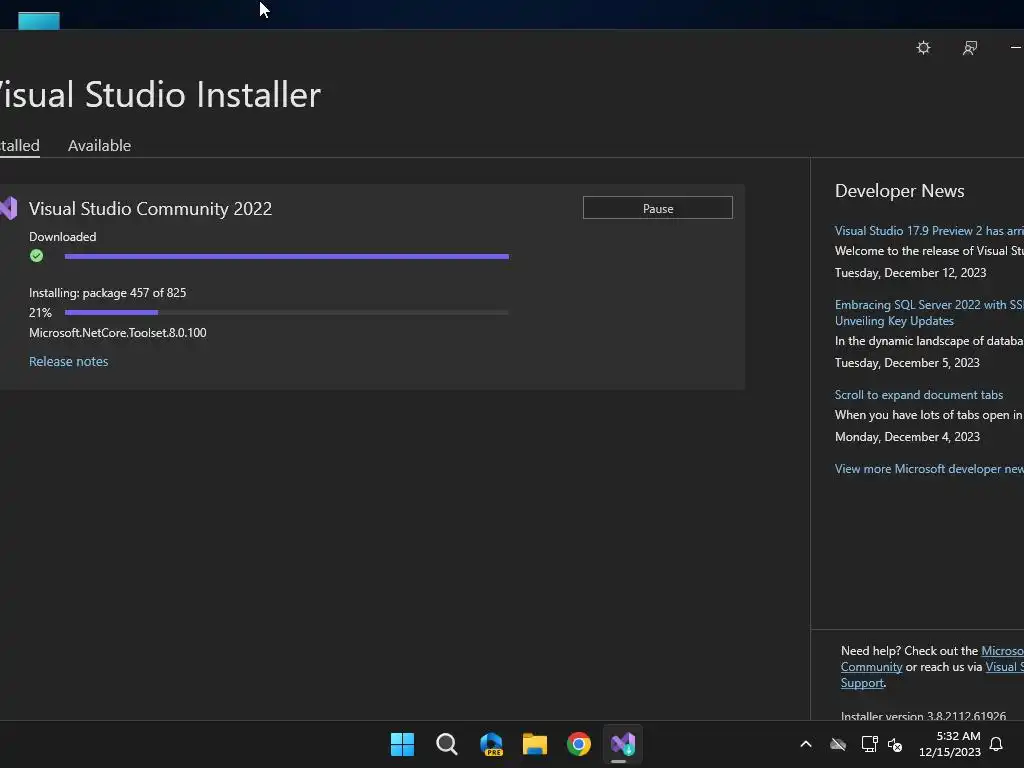Switch to the Installed tab
Screen dimensions: 1024x768
pos(20,145)
